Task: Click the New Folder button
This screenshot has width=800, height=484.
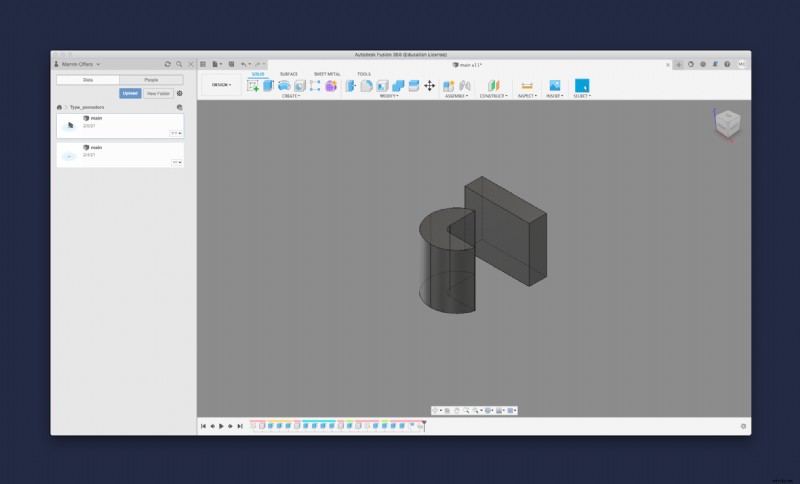Action: (x=157, y=93)
